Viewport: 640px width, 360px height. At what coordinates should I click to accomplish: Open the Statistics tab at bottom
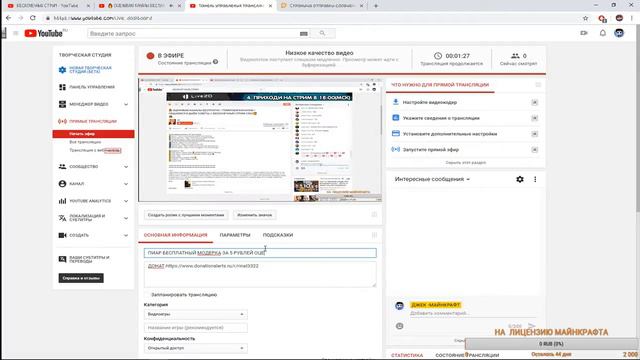[407, 355]
